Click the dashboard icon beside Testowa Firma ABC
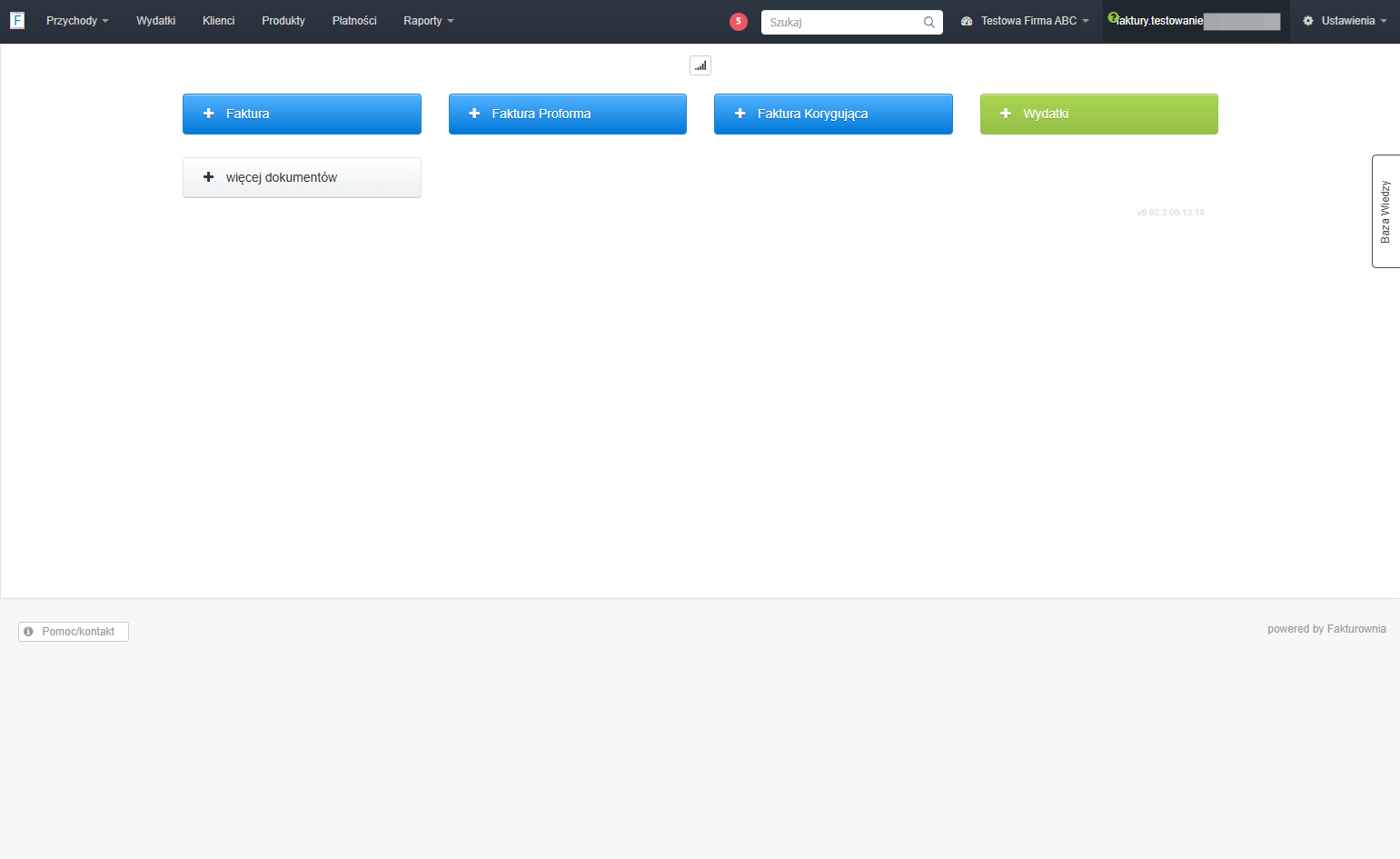This screenshot has height=859, width=1400. click(x=967, y=21)
